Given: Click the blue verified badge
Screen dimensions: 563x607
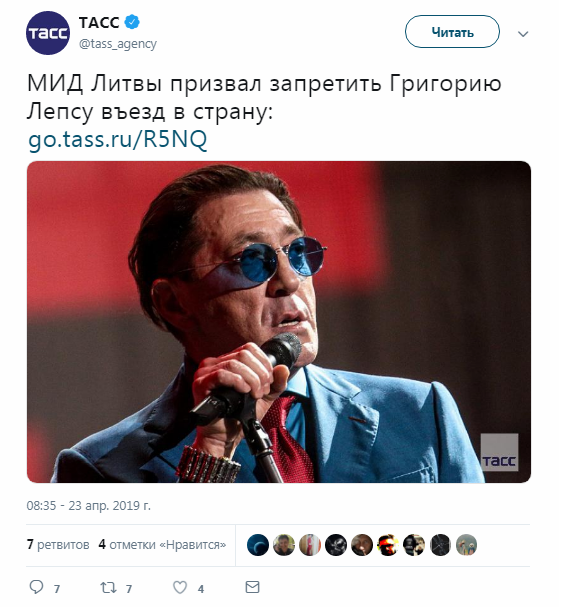Looking at the screenshot, I should (132, 22).
